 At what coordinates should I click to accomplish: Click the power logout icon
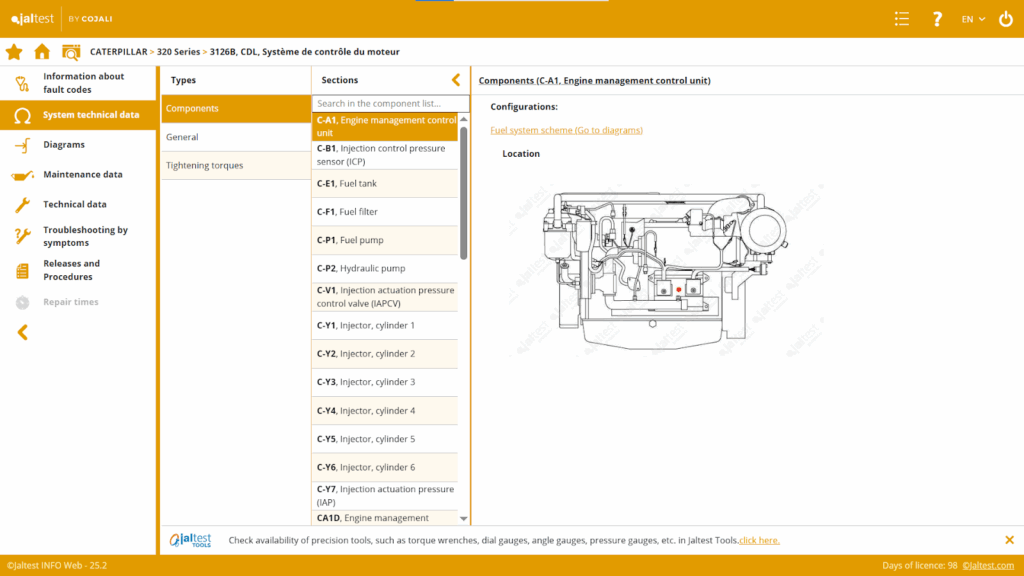(1005, 19)
